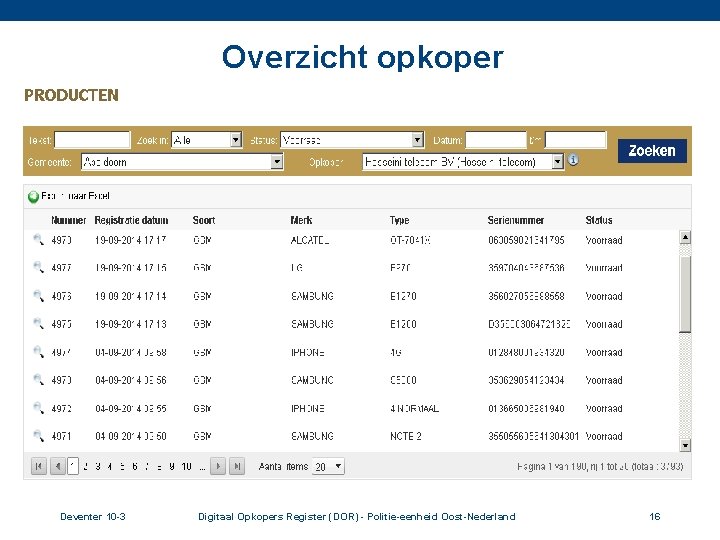Image resolution: width=720 pixels, height=540 pixels.
Task: Select current page 1 in the pager
Action: tap(73, 467)
